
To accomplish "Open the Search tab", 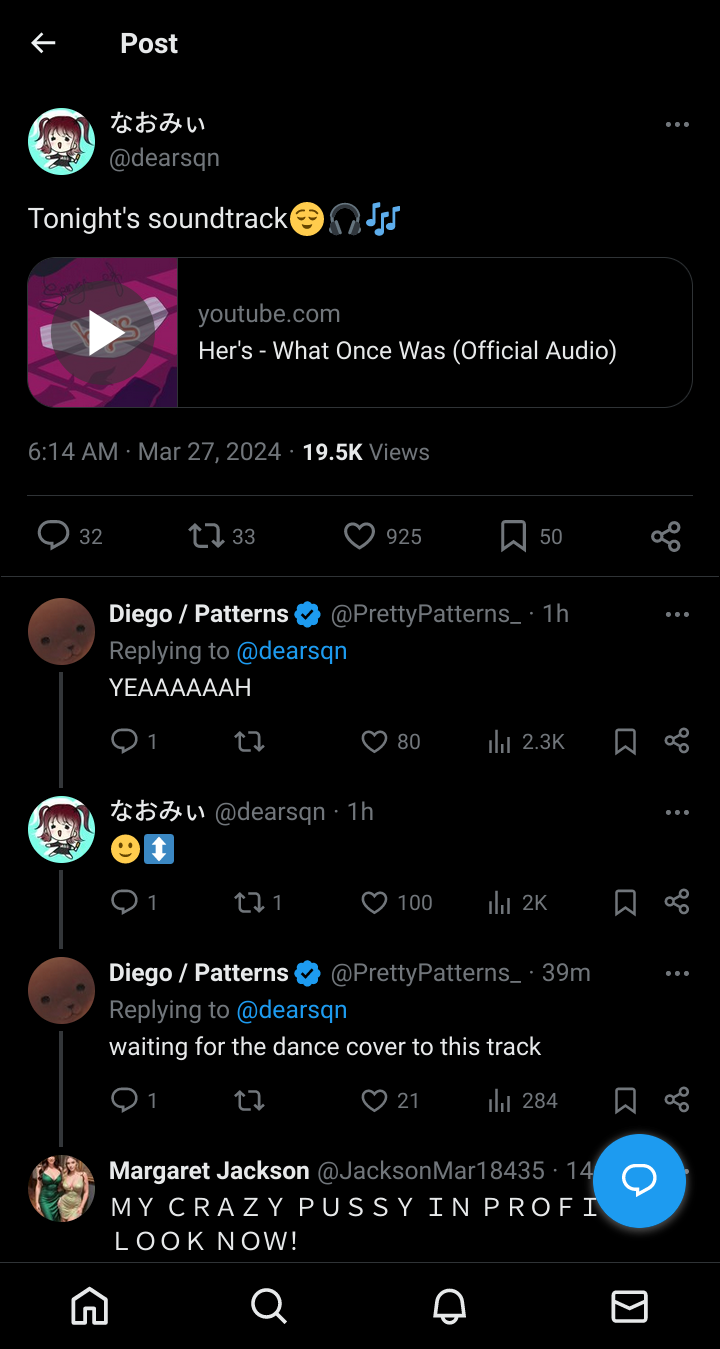I will (x=269, y=1306).
